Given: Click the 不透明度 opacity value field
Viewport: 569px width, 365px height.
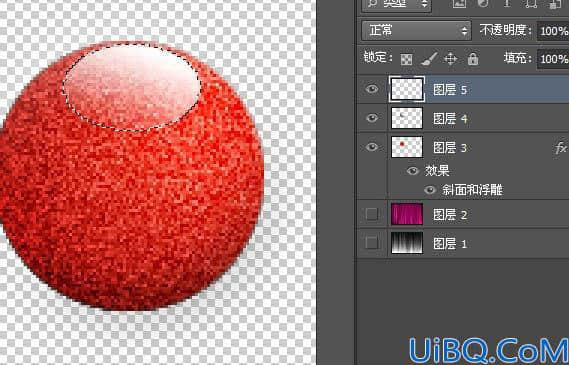Looking at the screenshot, I should (x=553, y=30).
